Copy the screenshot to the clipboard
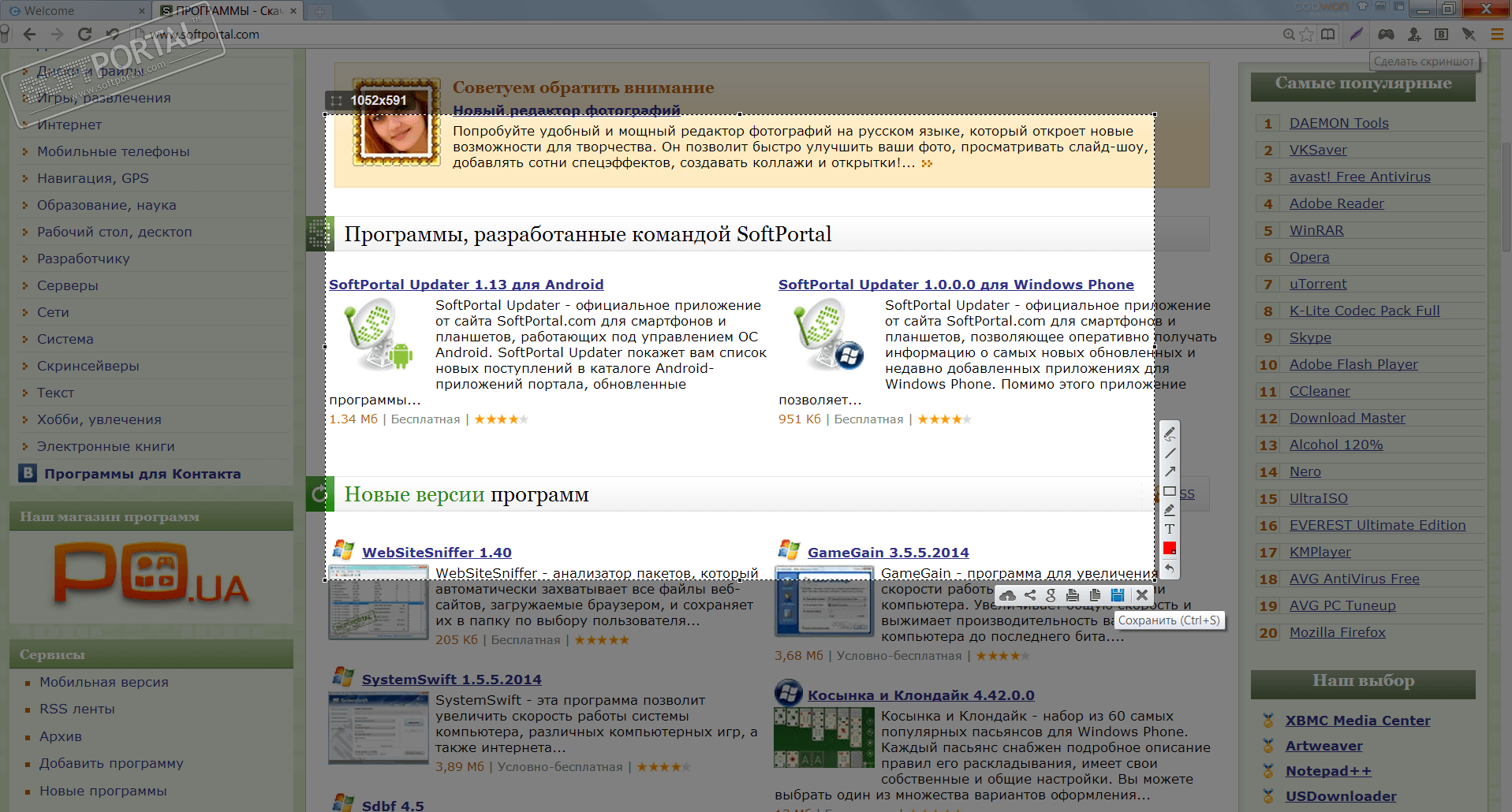The width and height of the screenshot is (1512, 812). point(1095,595)
